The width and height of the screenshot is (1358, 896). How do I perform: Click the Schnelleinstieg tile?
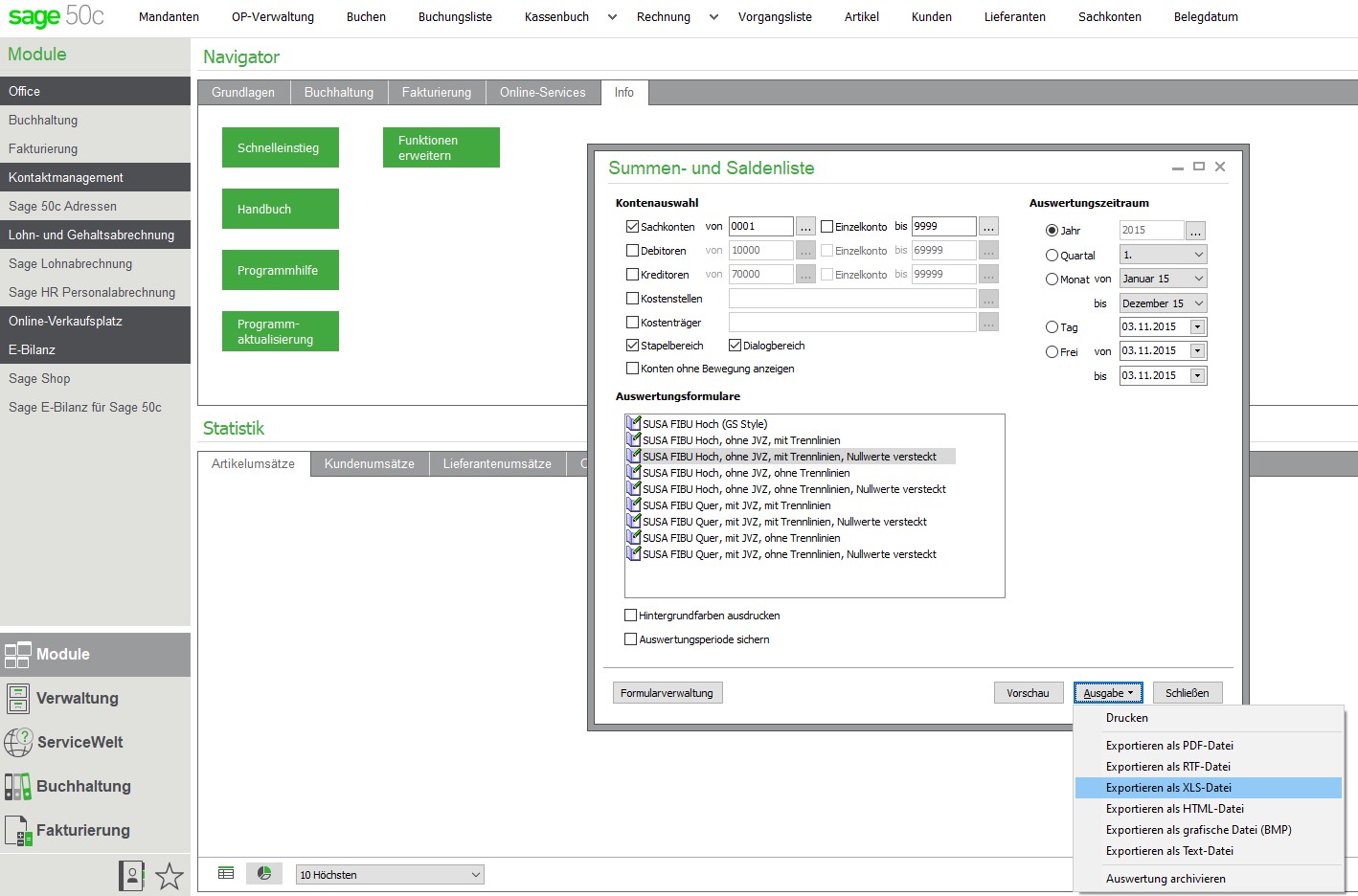(281, 147)
